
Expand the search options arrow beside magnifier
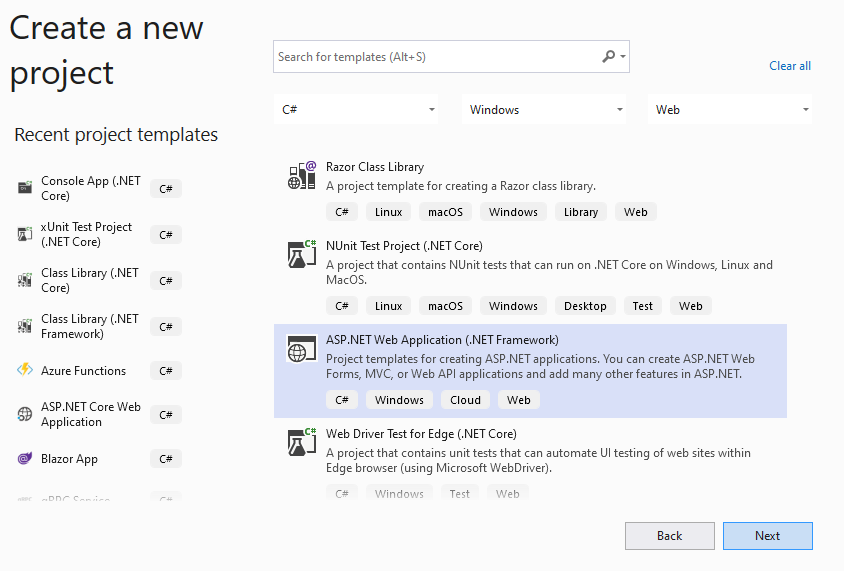click(623, 57)
